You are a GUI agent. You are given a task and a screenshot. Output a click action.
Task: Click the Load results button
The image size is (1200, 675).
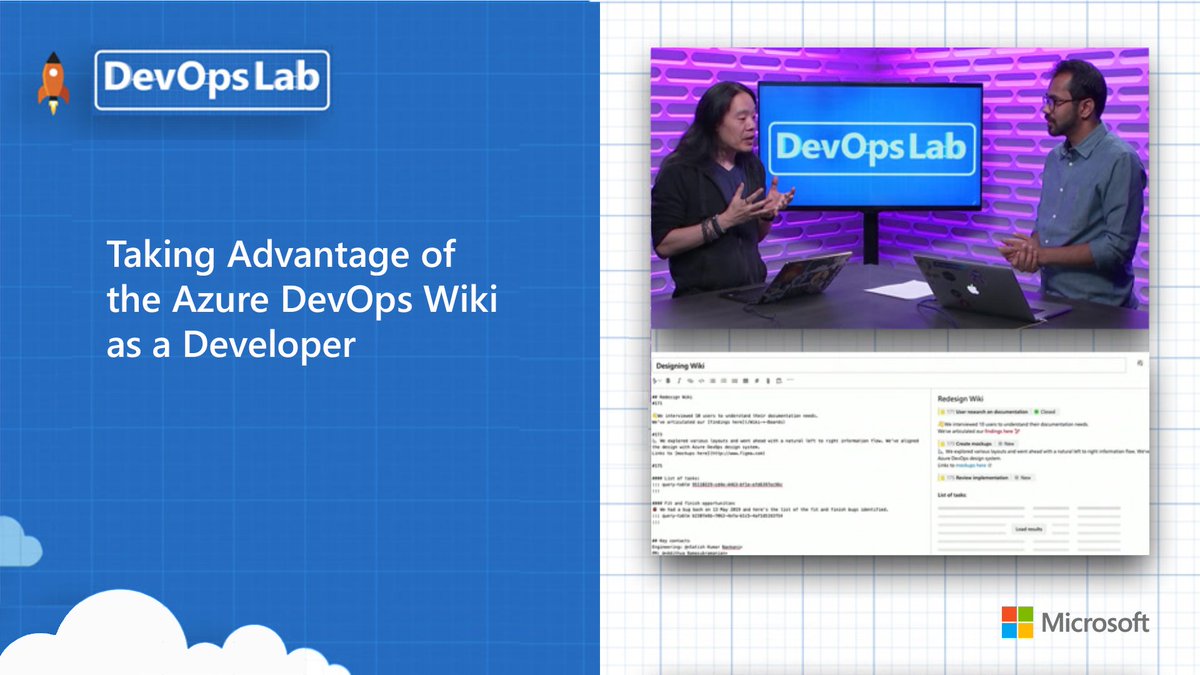(1028, 528)
